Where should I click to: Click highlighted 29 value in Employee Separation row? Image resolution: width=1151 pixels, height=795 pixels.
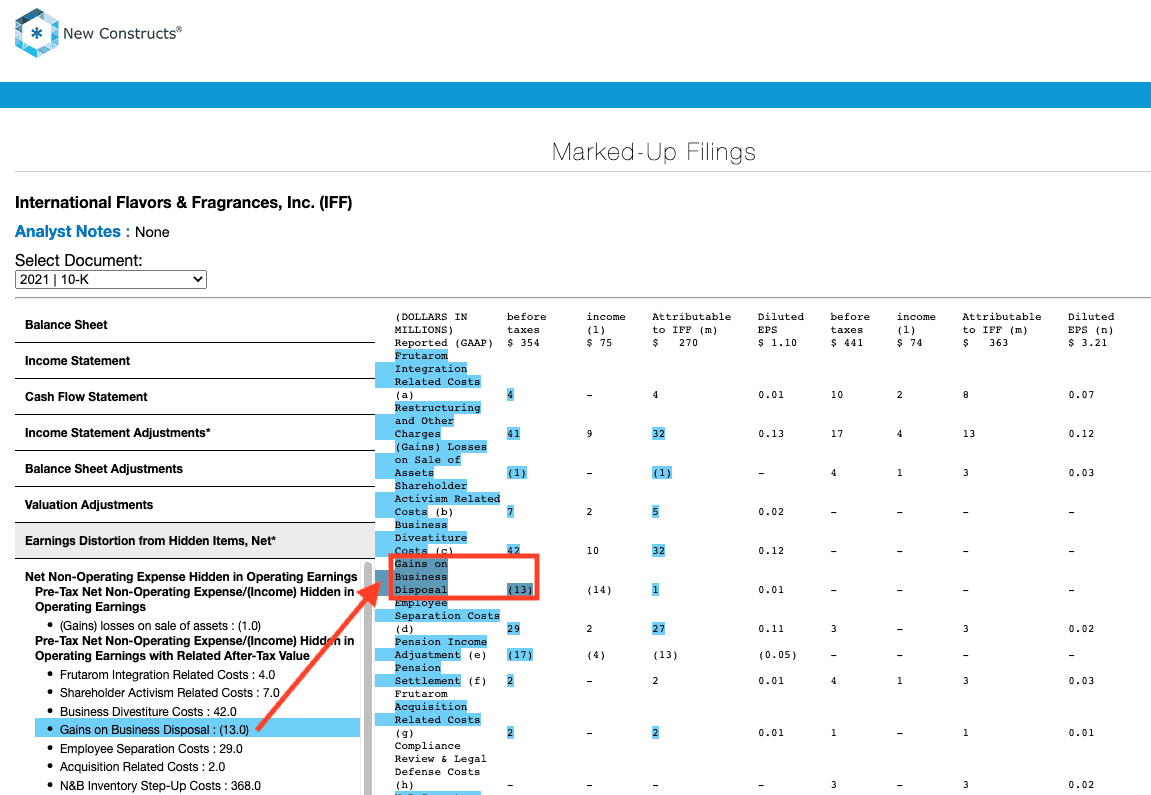[513, 628]
